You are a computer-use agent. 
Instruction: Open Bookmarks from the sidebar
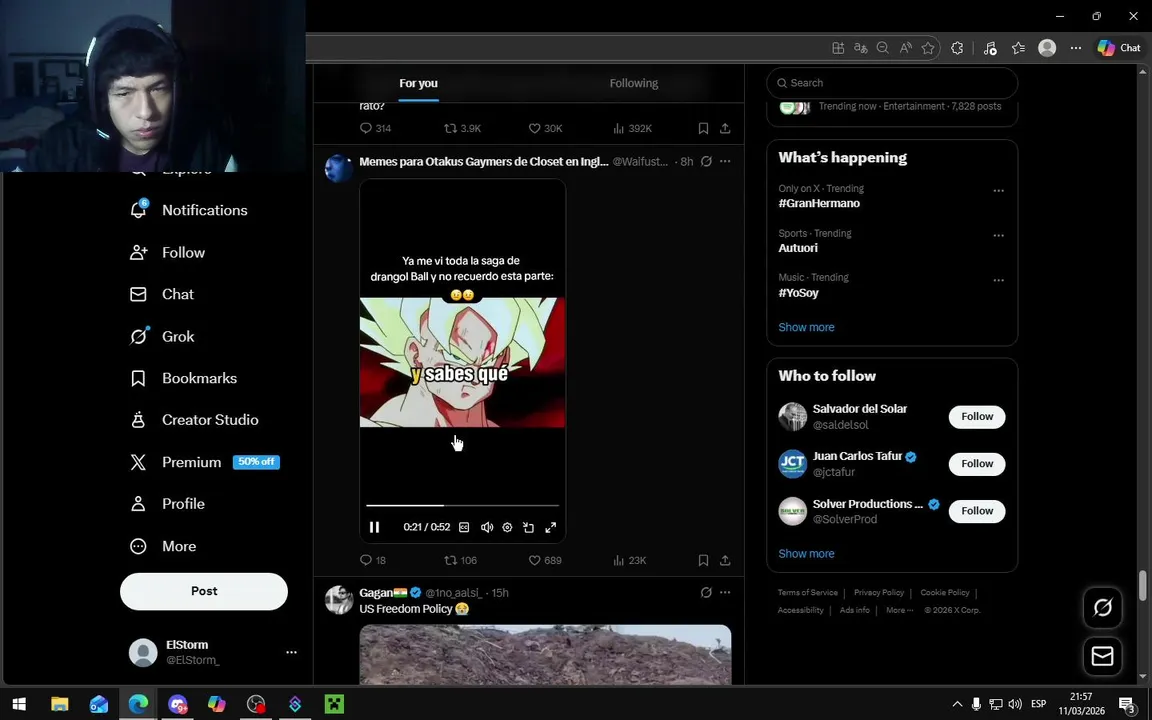point(184,378)
